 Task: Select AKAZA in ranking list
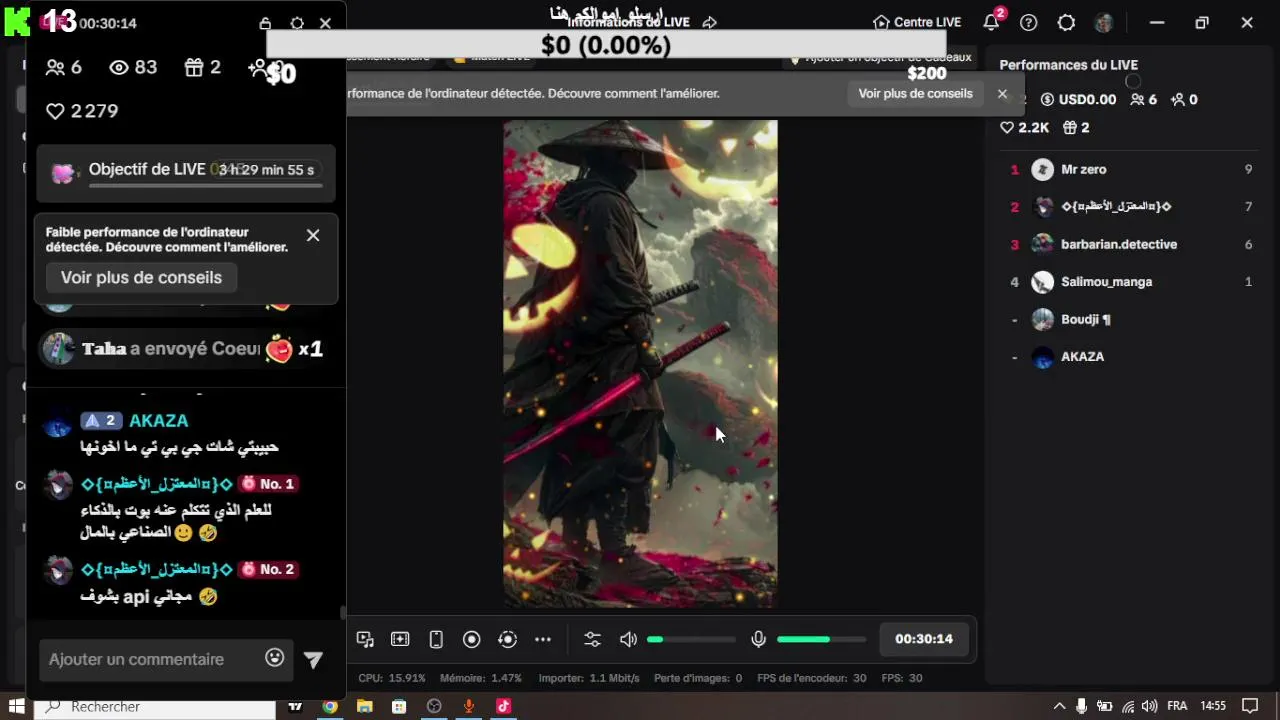point(1130,357)
